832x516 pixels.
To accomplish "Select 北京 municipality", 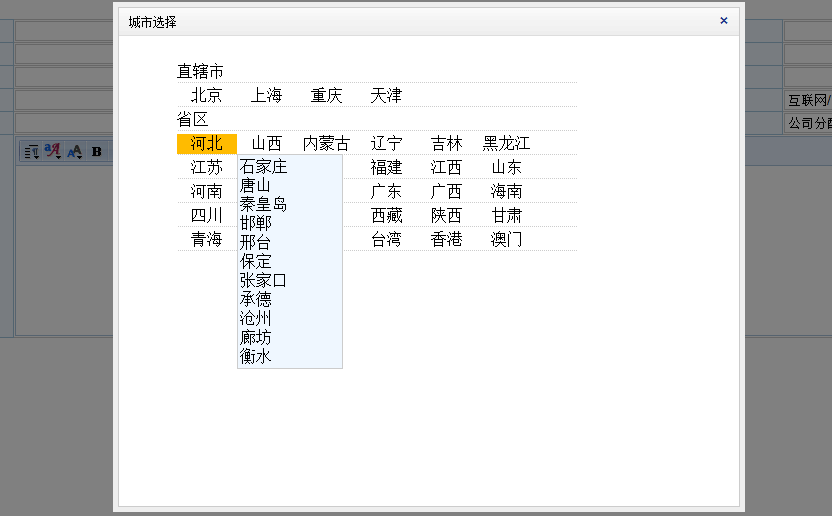I will tap(207, 96).
